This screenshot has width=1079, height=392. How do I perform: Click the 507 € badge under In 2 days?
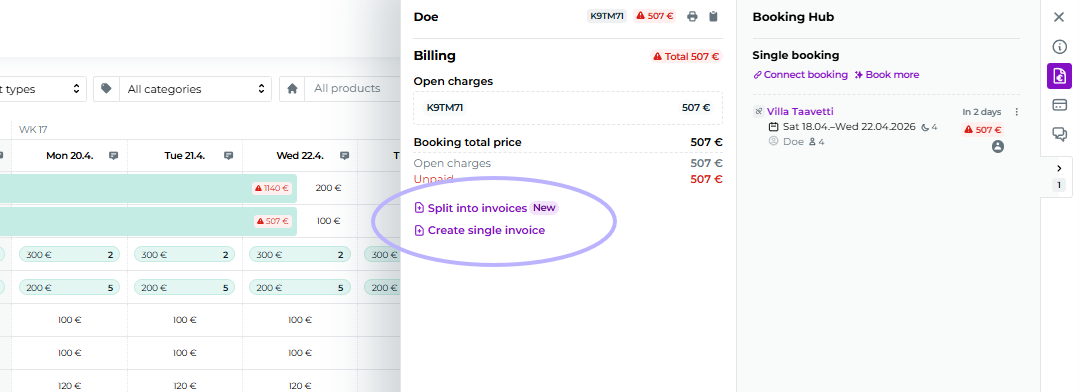[983, 129]
